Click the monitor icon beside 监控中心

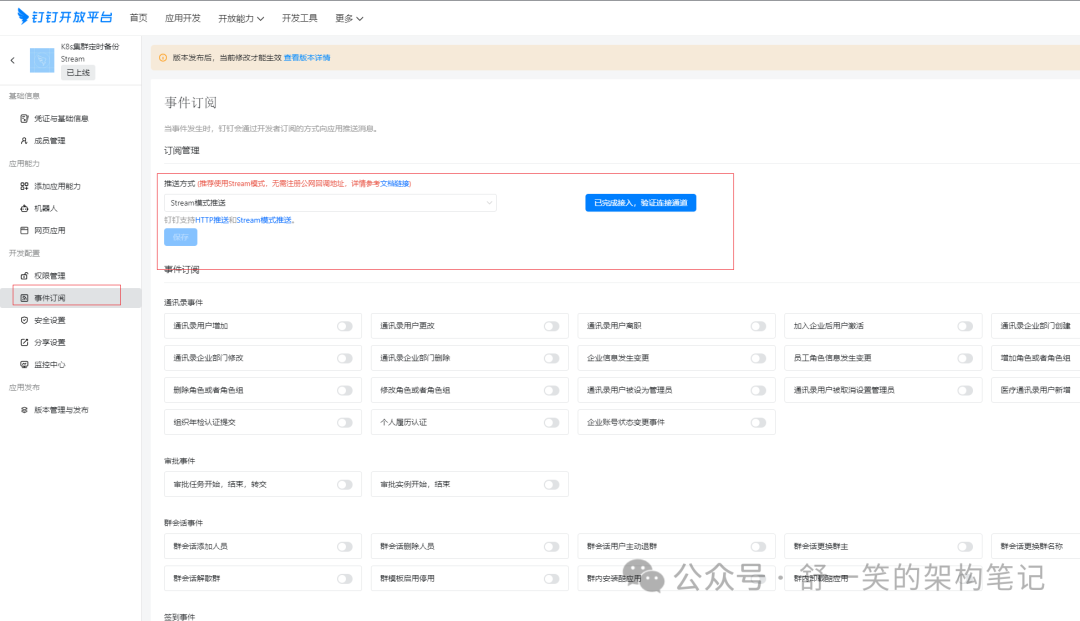coord(24,364)
